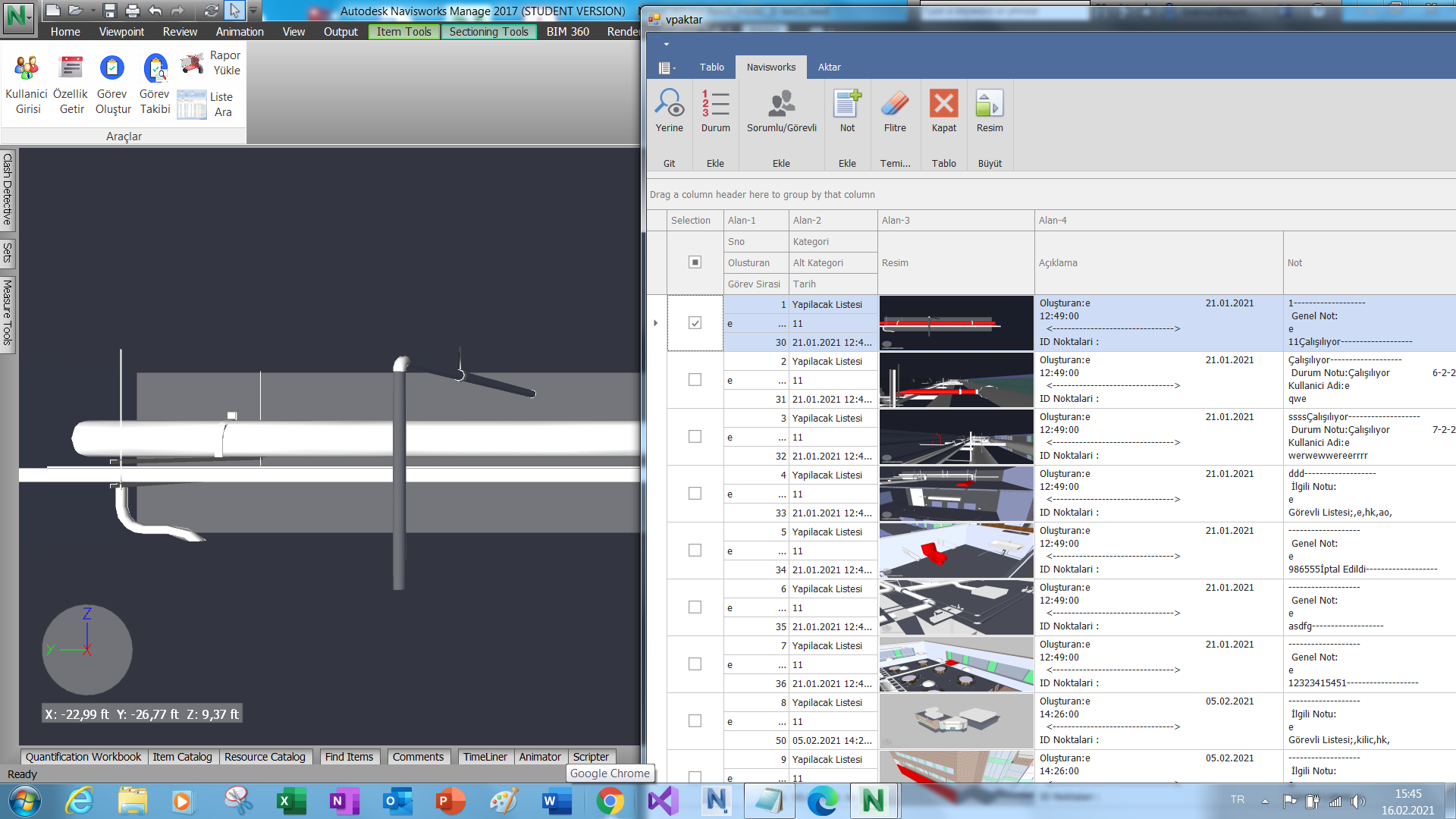Switch to the Viewpoint ribbon tab
Viewport: 1456px width, 819px height.
[x=121, y=32]
